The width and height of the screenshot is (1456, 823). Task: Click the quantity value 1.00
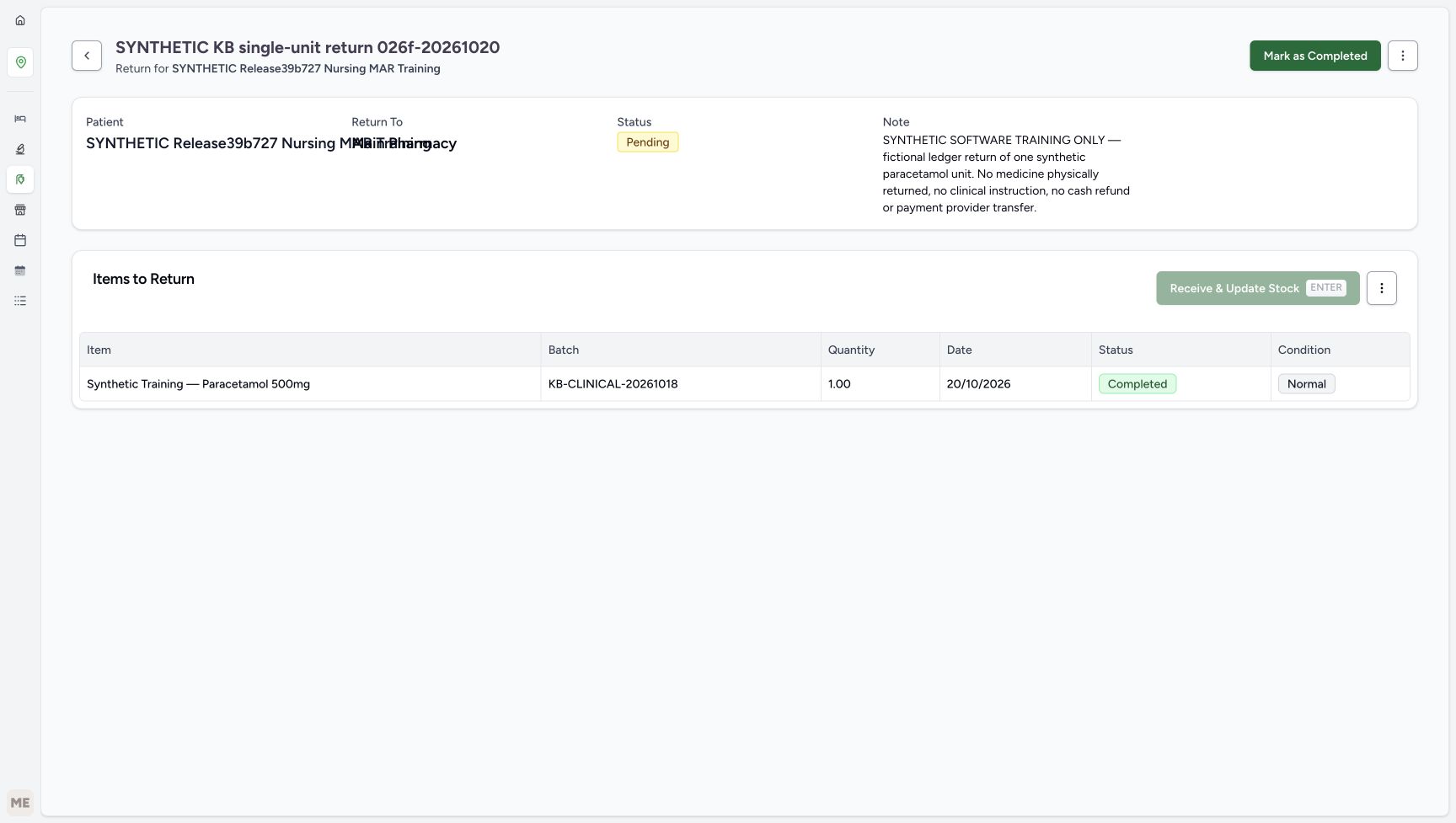click(x=839, y=384)
